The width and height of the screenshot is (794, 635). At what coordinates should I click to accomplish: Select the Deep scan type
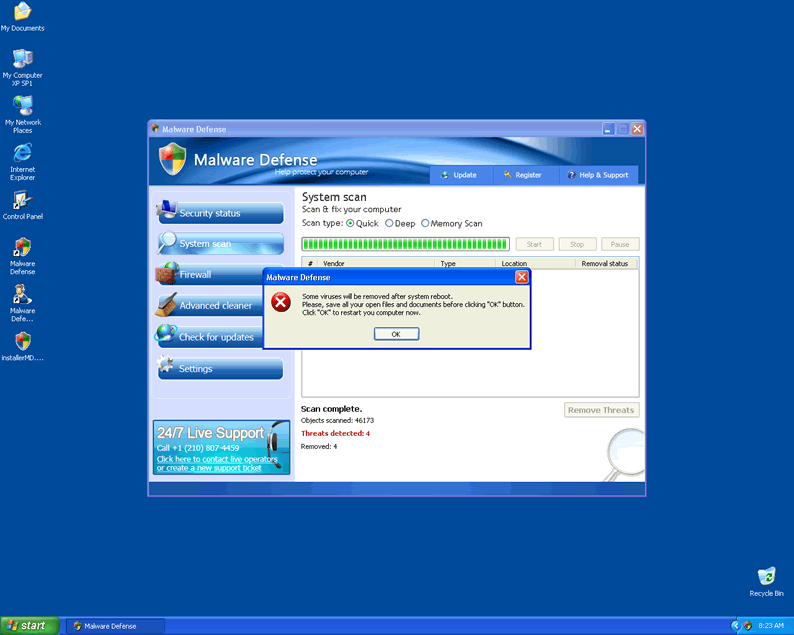coord(389,224)
